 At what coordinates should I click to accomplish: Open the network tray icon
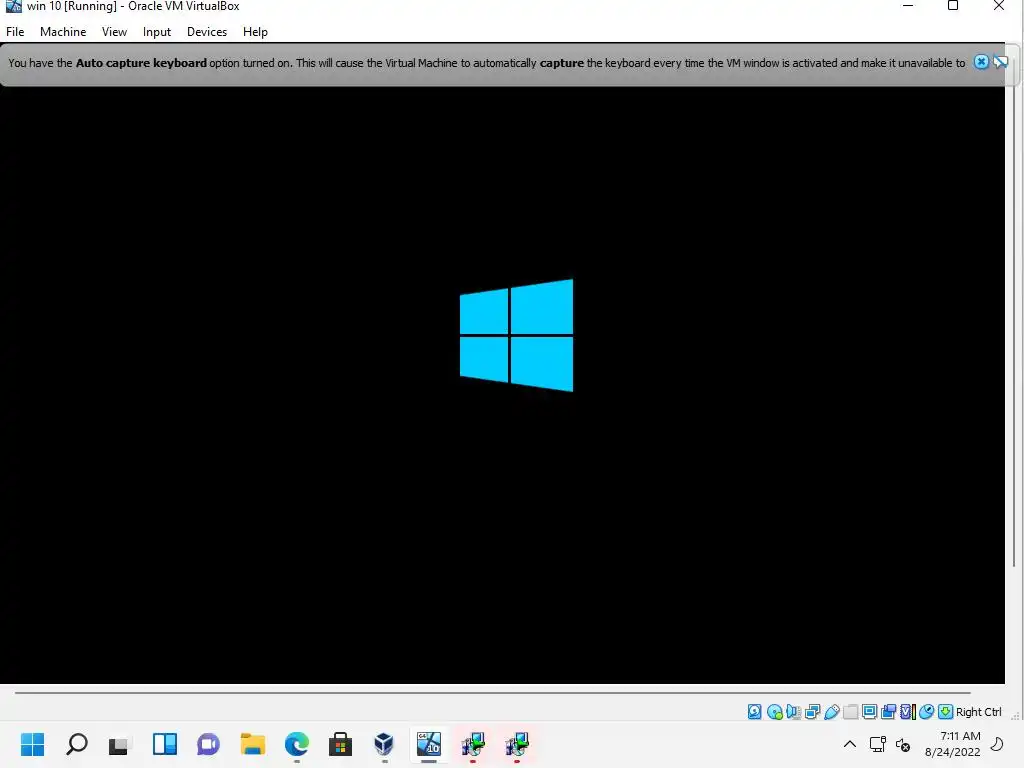click(x=877, y=744)
